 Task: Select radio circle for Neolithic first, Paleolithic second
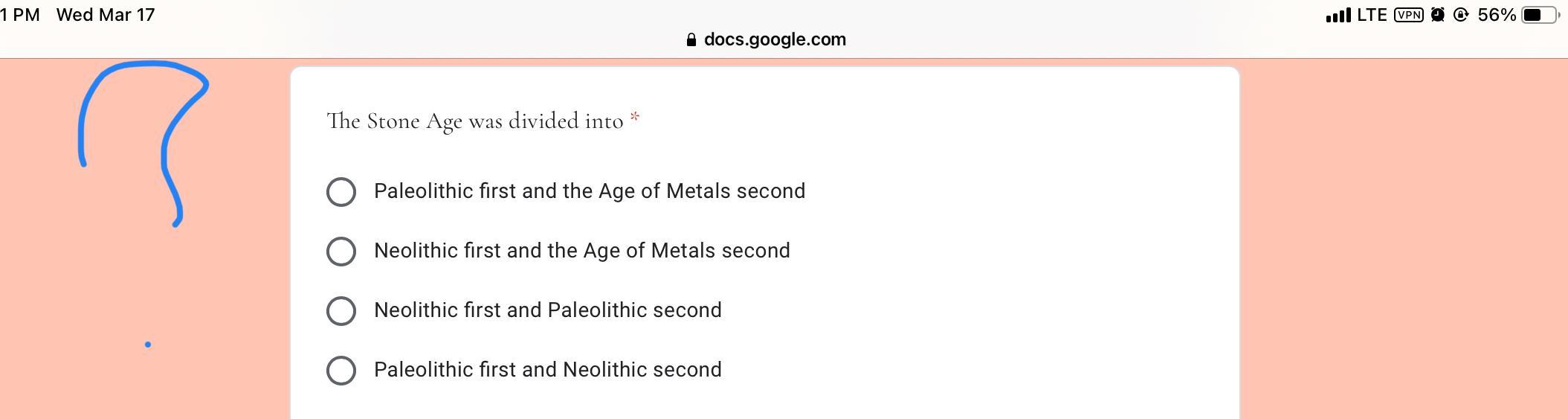coord(341,311)
